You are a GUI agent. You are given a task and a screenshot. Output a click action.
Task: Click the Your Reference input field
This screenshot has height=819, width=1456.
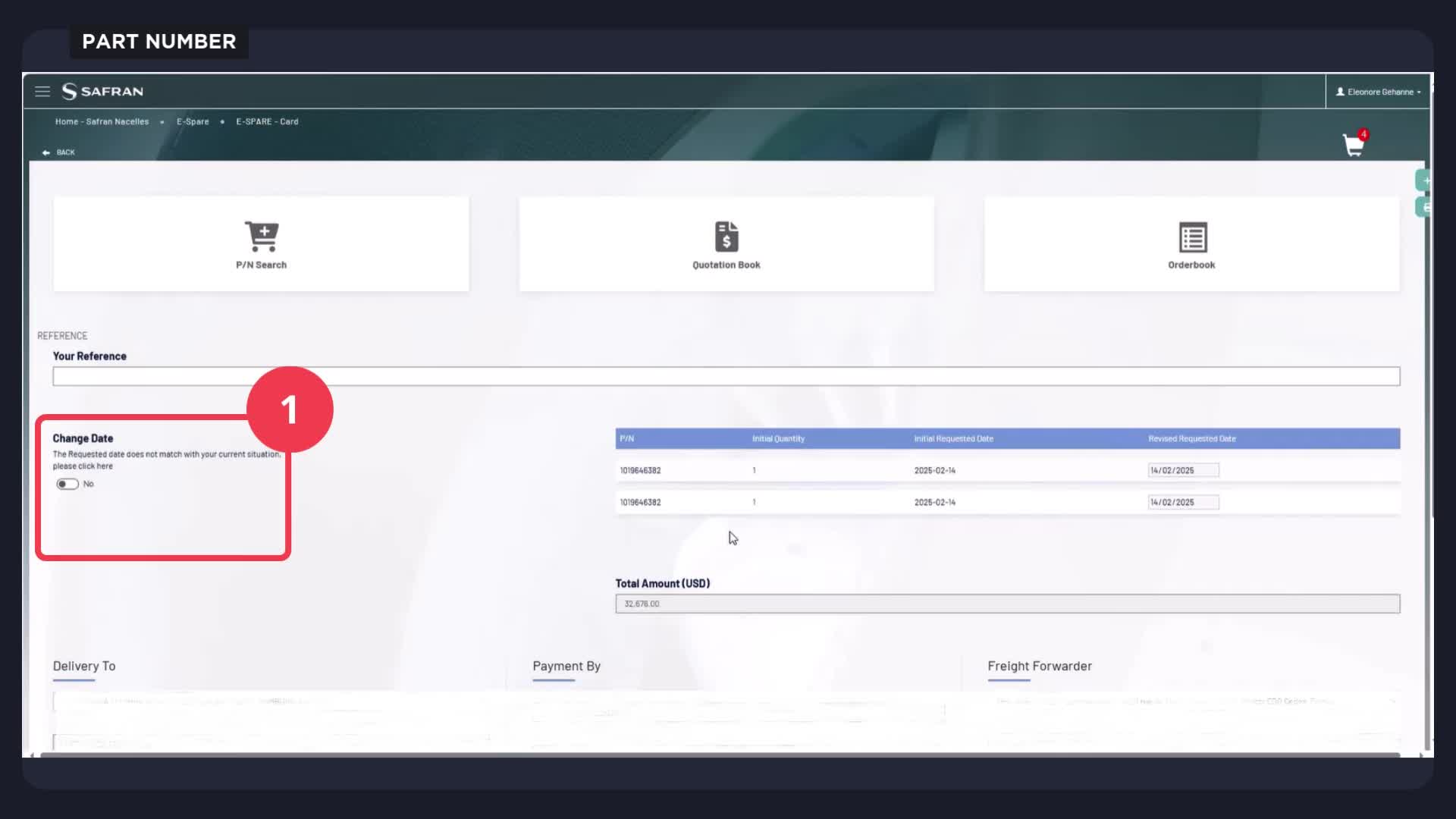(x=726, y=376)
